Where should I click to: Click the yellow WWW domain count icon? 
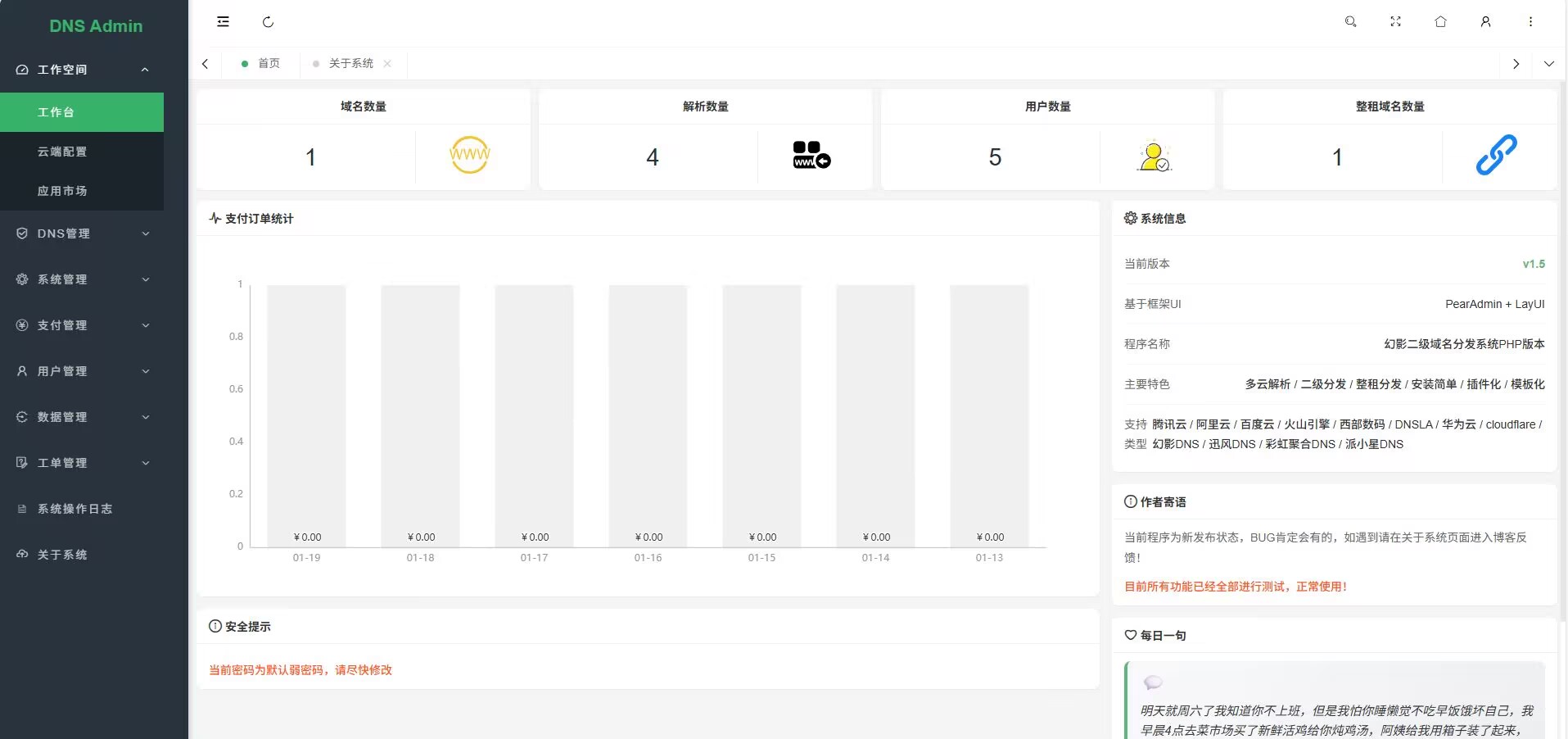[x=469, y=155]
